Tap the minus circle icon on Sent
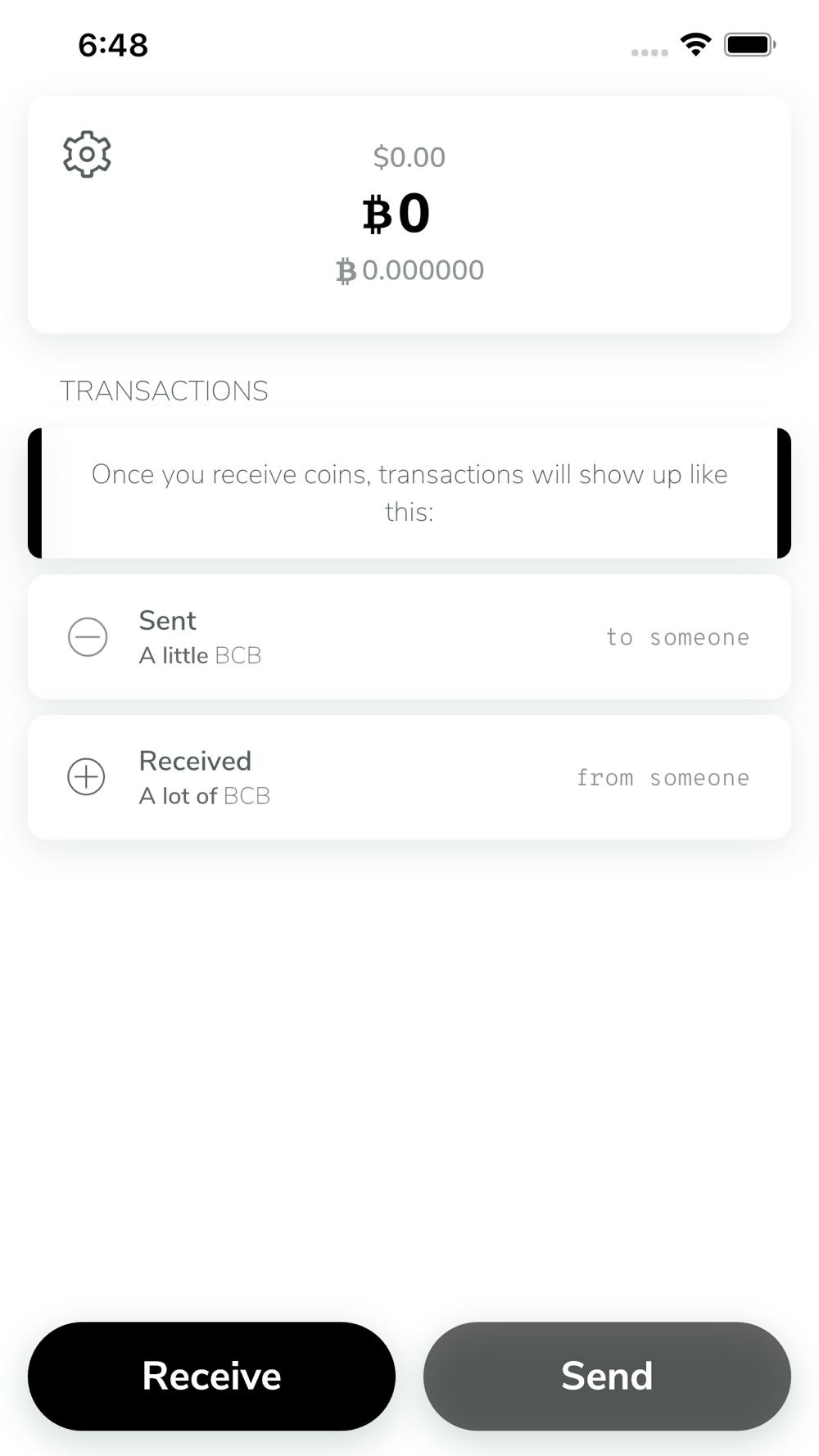Screen dimensions: 819x1456 tap(88, 637)
